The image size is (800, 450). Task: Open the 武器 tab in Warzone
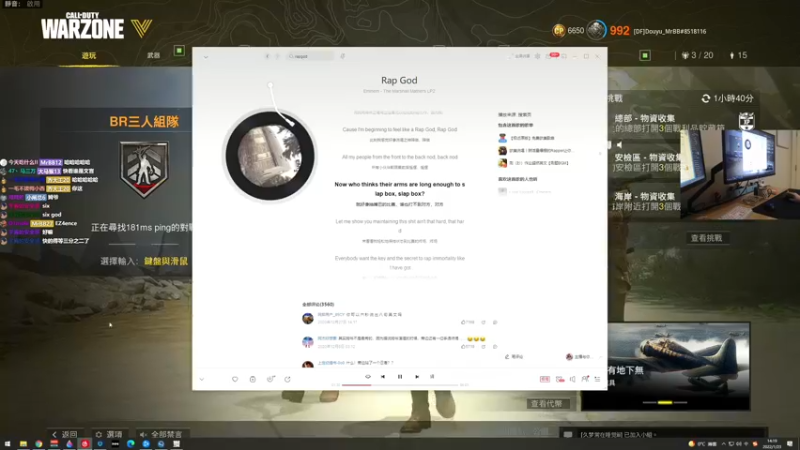pyautogui.click(x=154, y=55)
